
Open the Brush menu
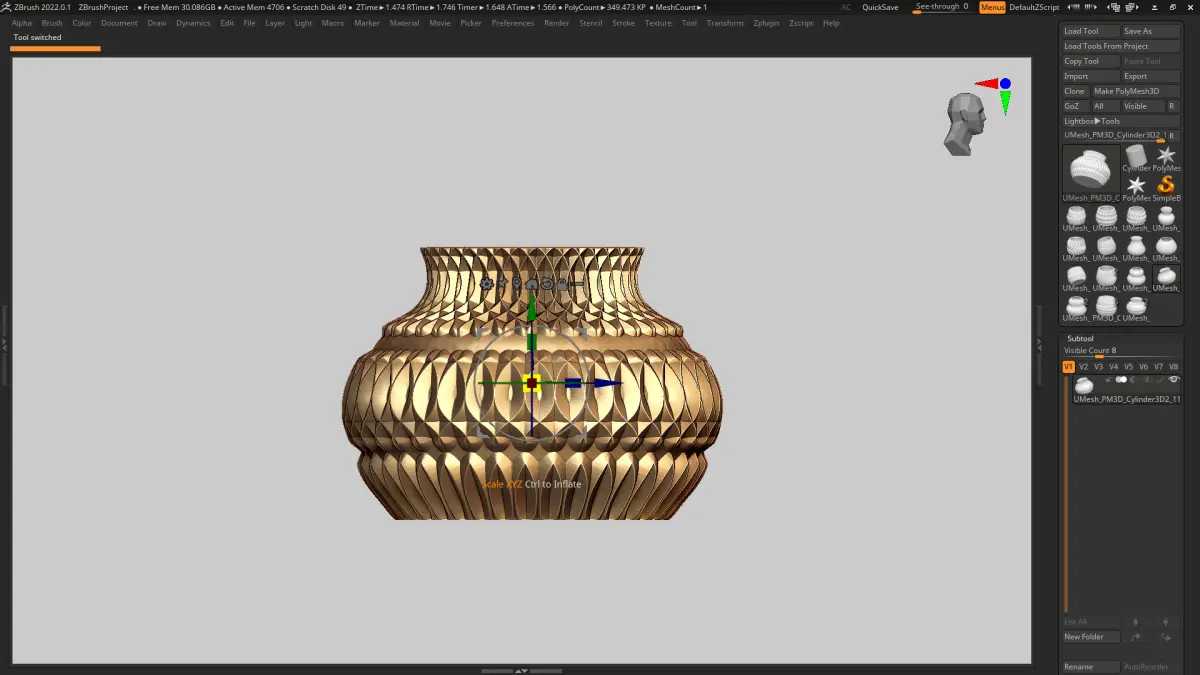52,23
